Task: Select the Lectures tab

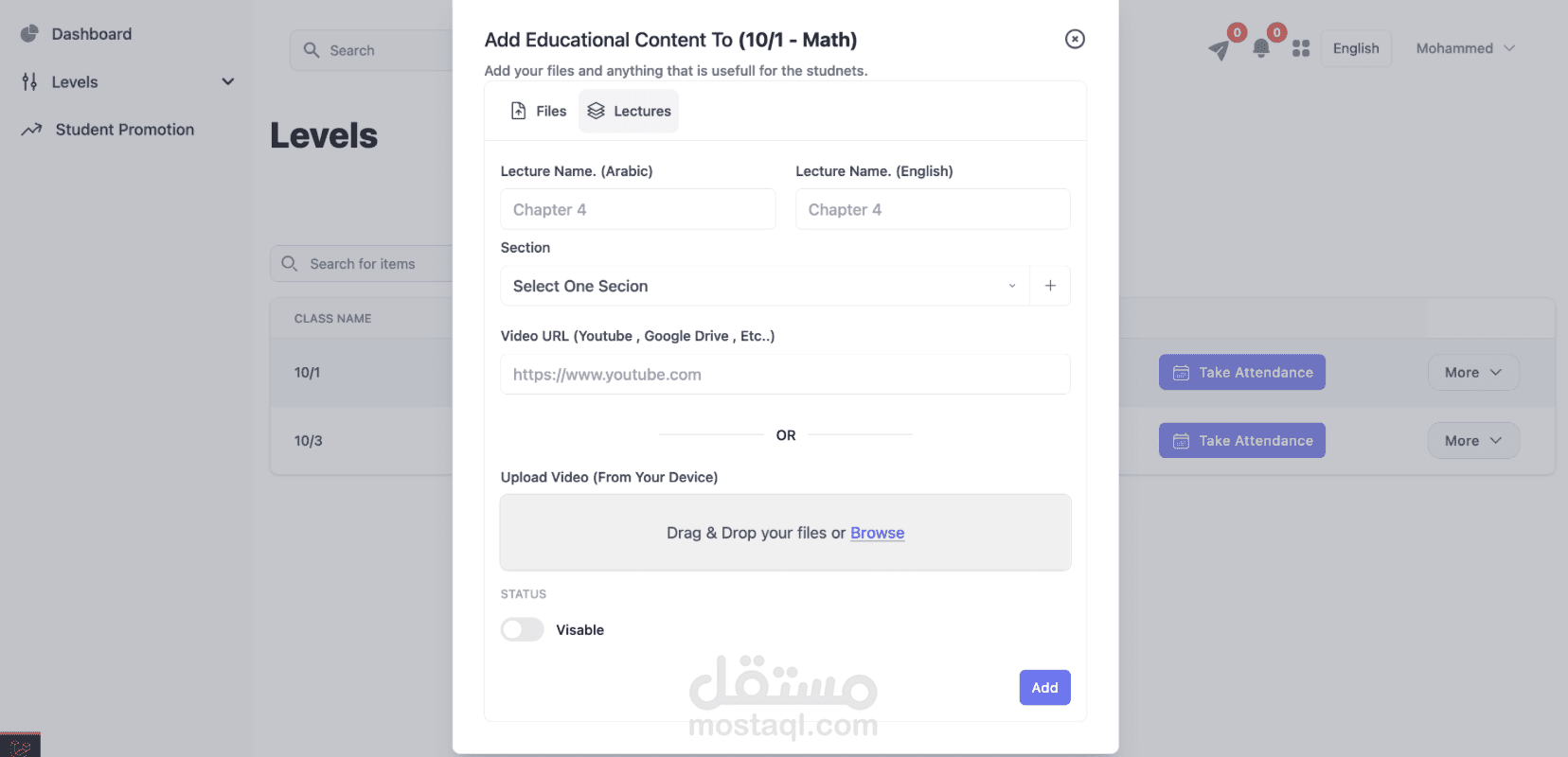Action: tap(629, 111)
